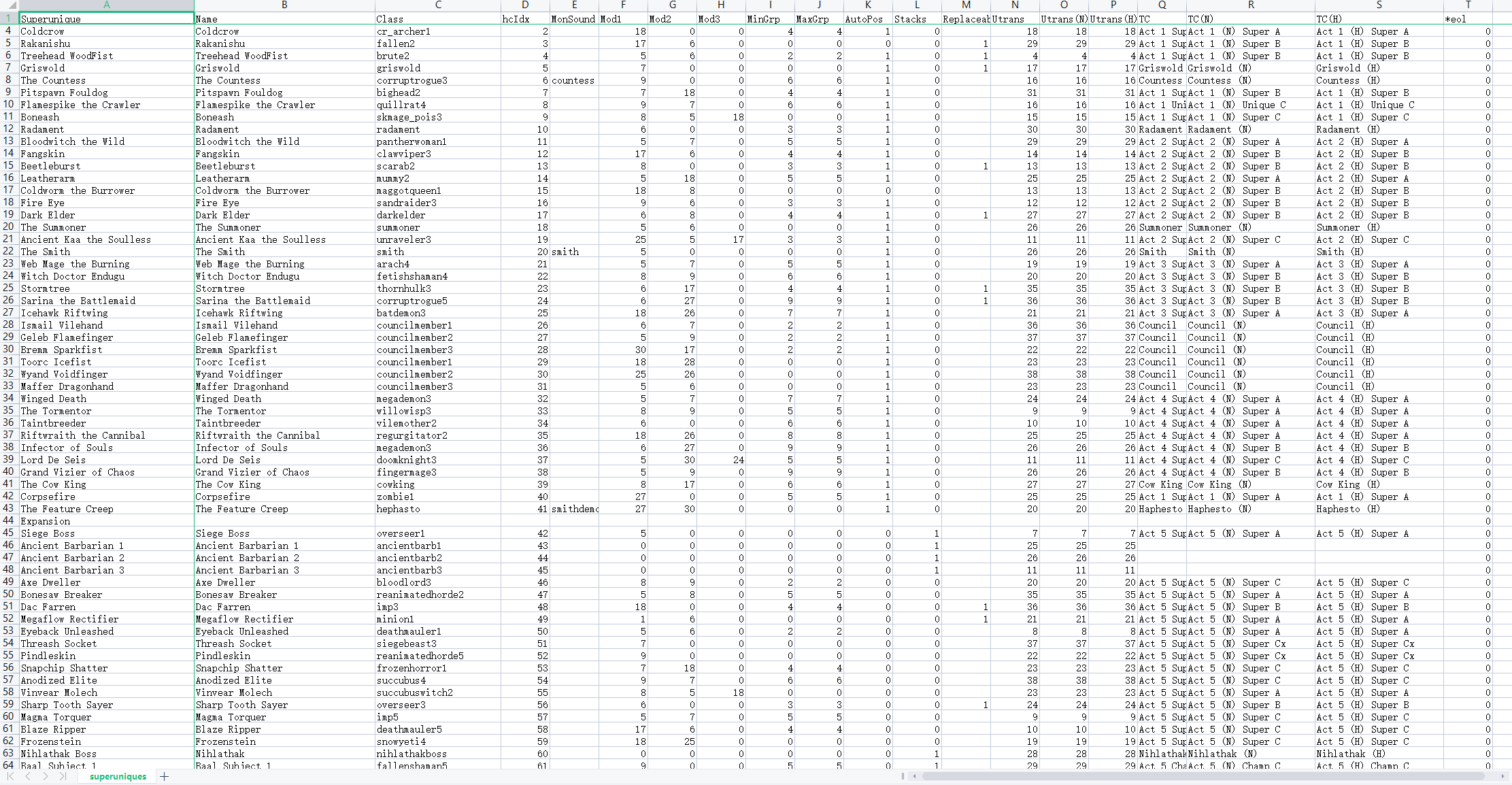Click horizontal scrollbar right arrow
This screenshot has height=785, width=1512.
(1502, 776)
